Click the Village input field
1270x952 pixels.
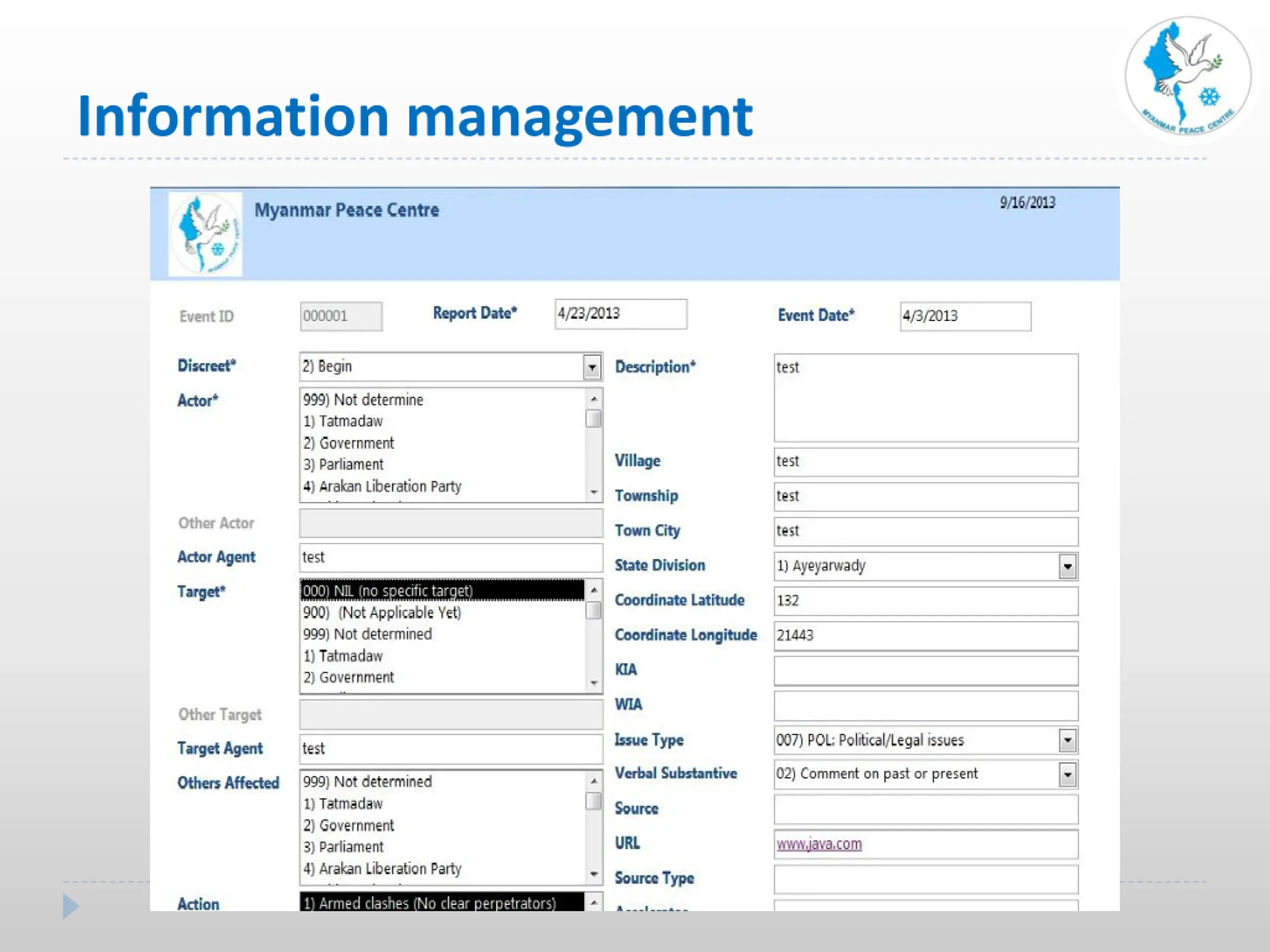click(926, 462)
